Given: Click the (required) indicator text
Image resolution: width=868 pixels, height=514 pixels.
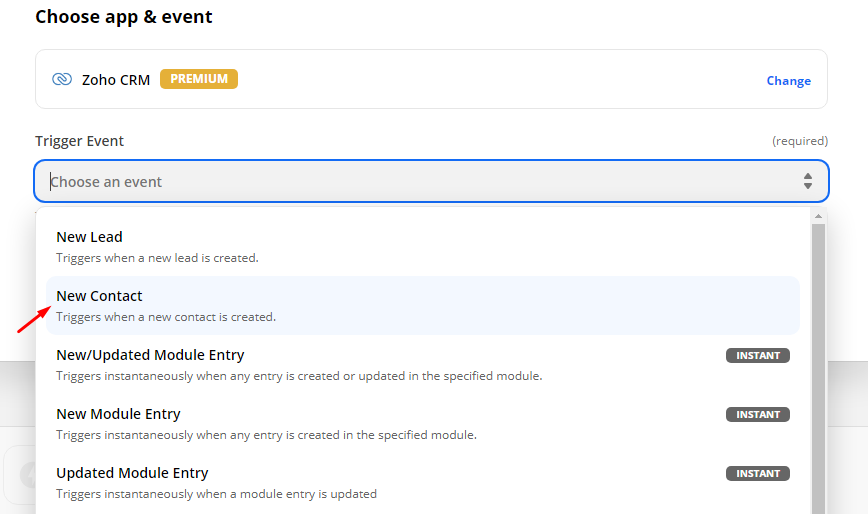Looking at the screenshot, I should pos(799,141).
